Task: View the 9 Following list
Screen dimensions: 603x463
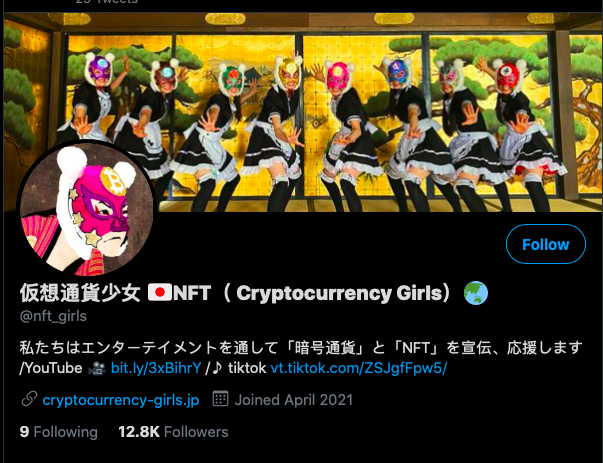Action: pyautogui.click(x=58, y=431)
